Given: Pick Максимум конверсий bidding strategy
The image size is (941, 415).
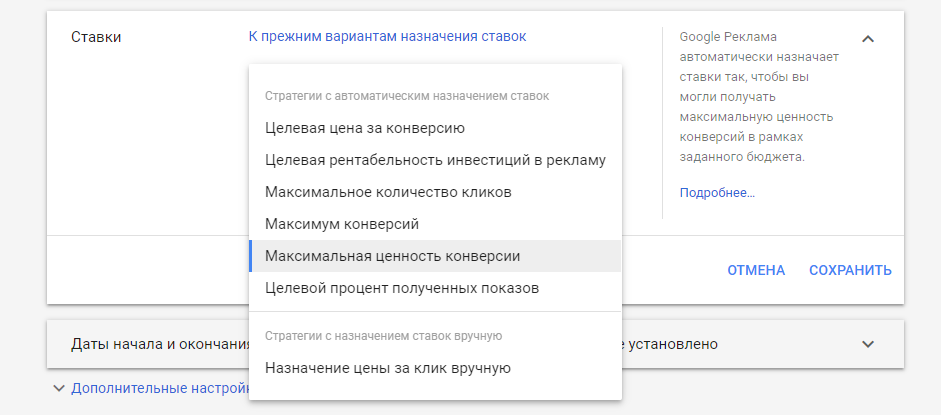Looking at the screenshot, I should point(341,224).
